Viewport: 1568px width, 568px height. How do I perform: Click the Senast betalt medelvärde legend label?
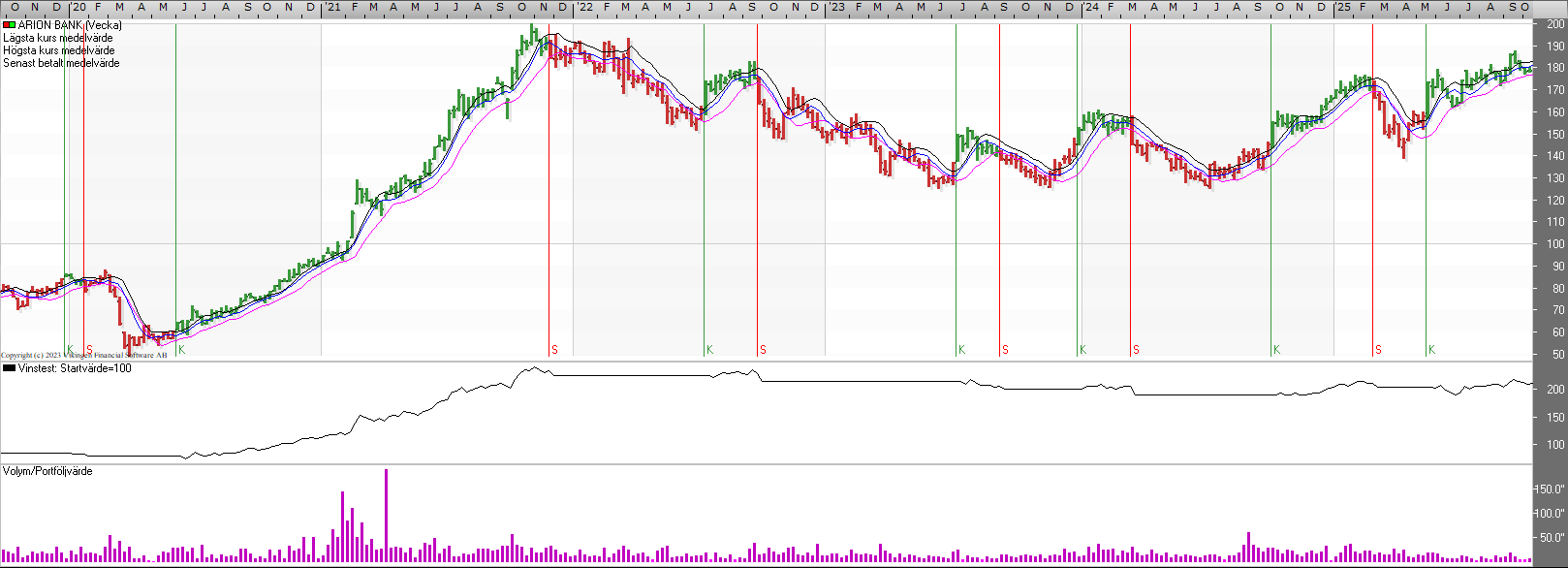tap(61, 63)
